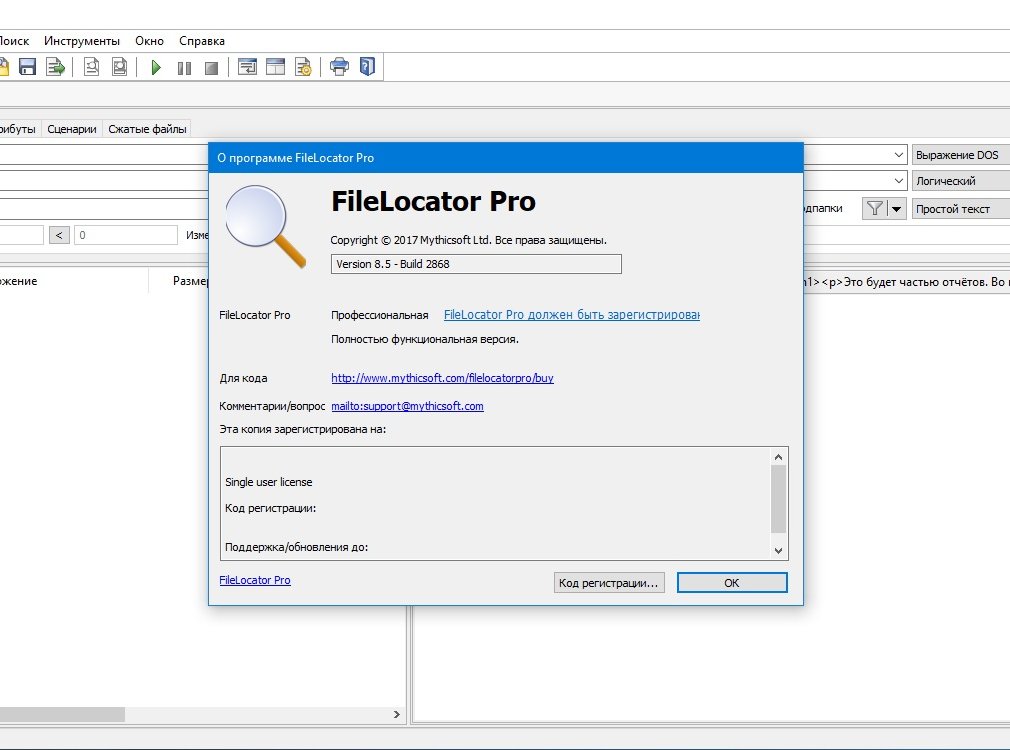Click the Version 8.5 - Build 2868 field
The image size is (1010, 750).
tap(476, 264)
